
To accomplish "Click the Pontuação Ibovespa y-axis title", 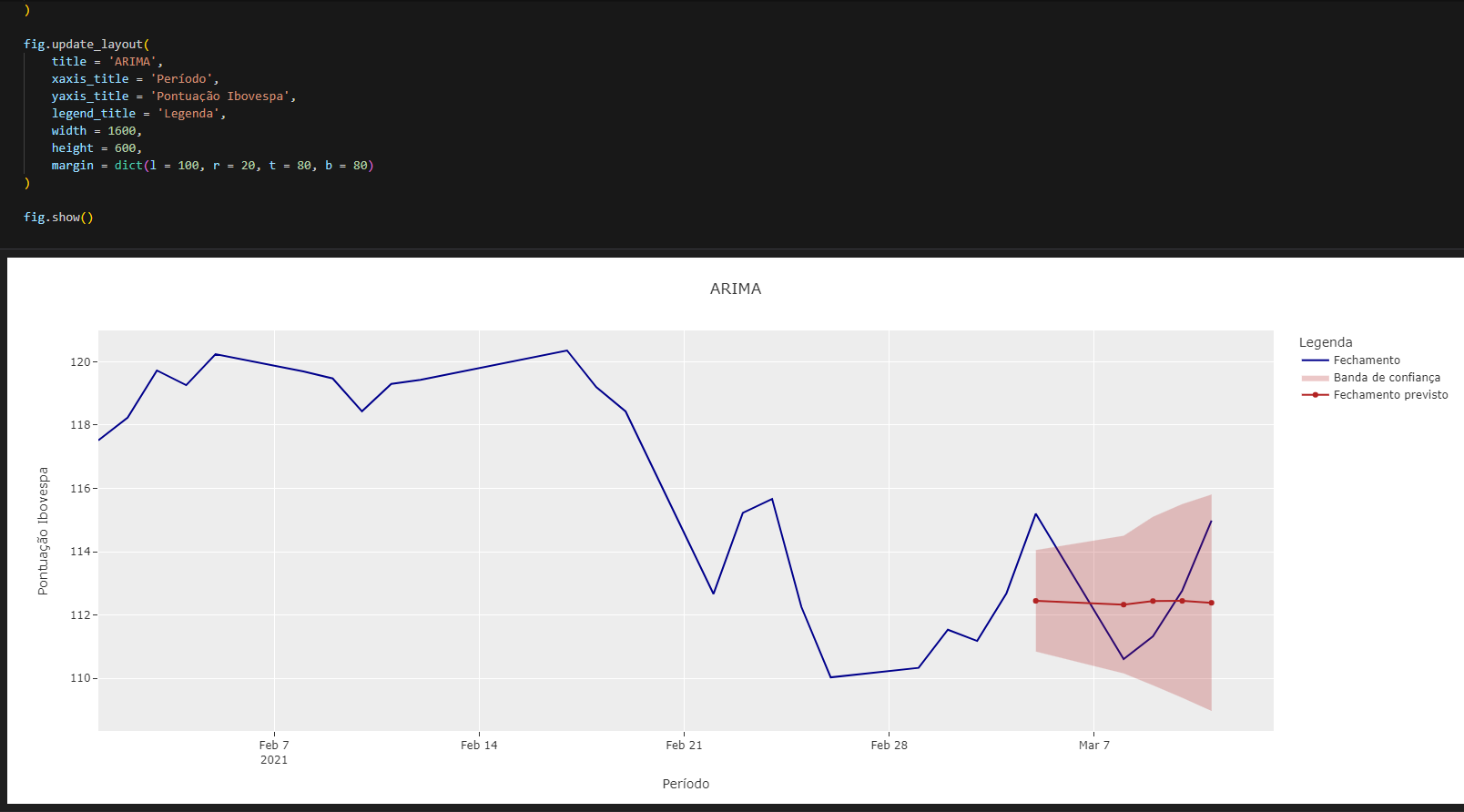I will 43,531.
